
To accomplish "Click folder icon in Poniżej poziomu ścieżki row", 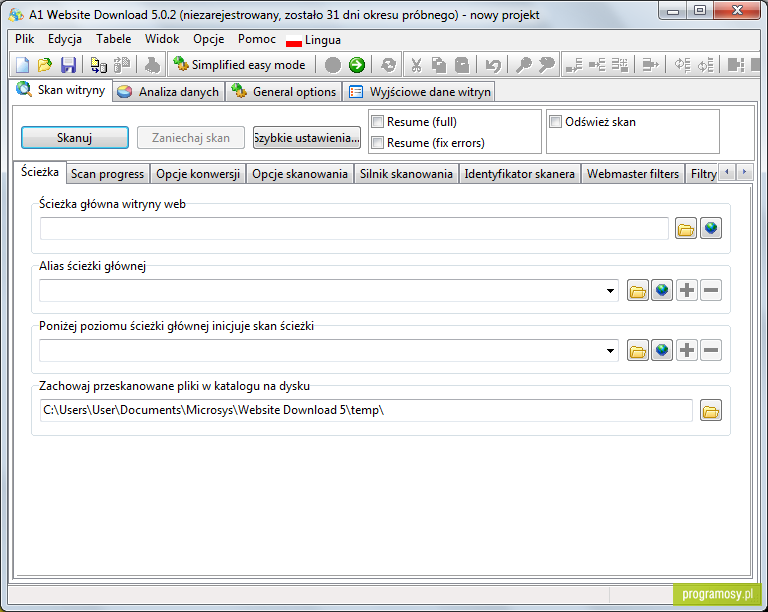I will (x=638, y=351).
